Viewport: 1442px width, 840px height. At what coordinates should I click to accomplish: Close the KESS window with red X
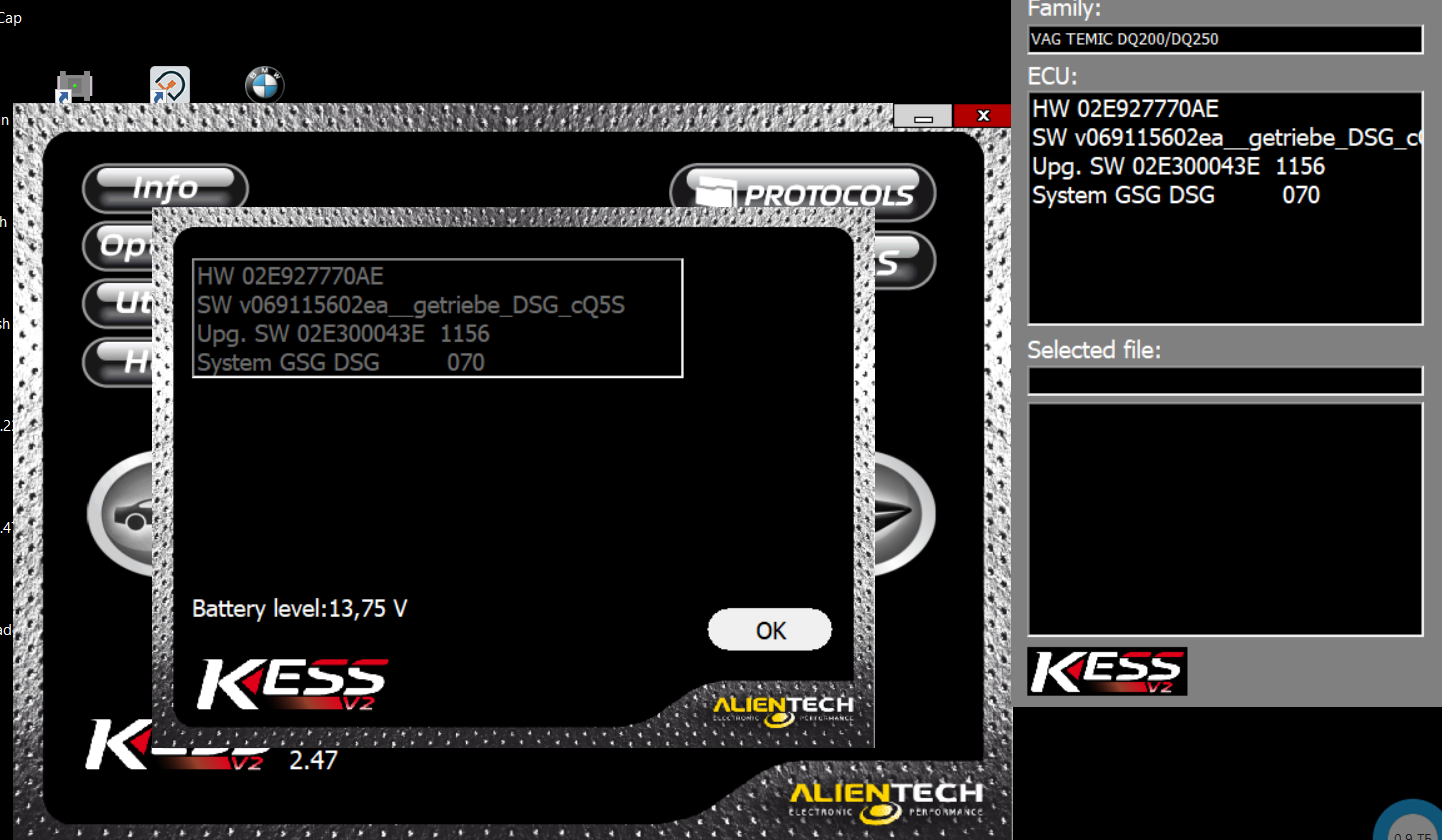coord(983,116)
